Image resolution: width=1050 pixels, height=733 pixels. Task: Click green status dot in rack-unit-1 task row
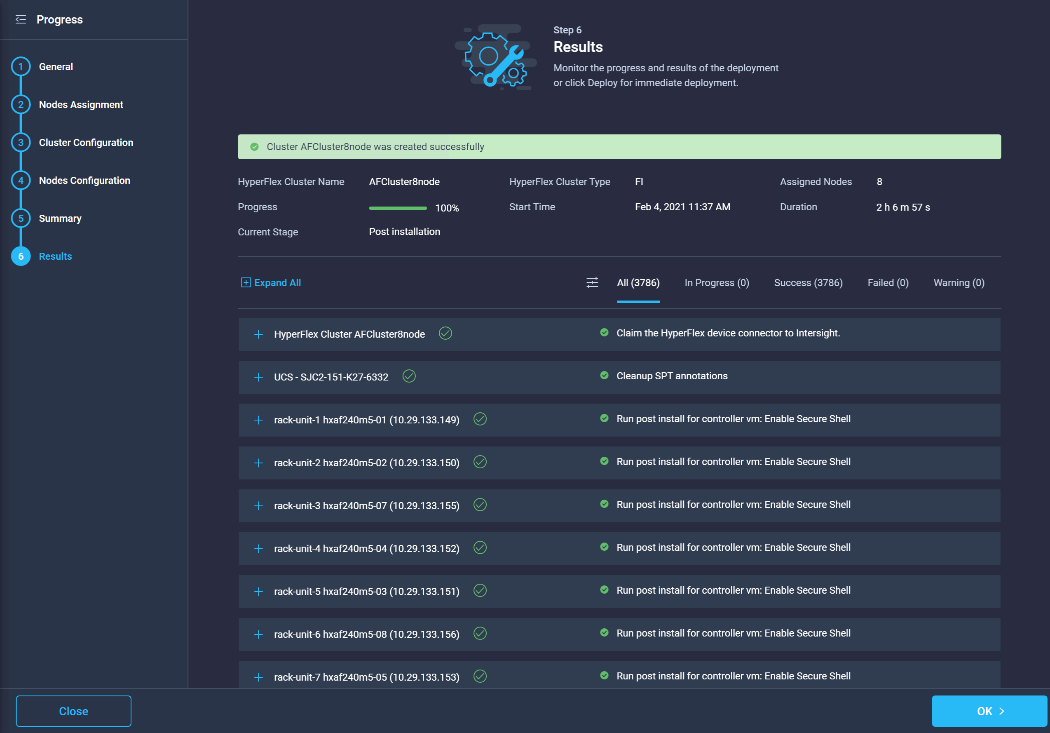pos(604,418)
